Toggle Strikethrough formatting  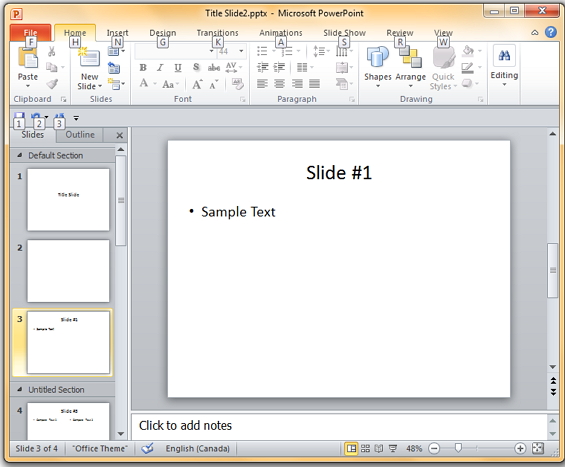[x=214, y=68]
